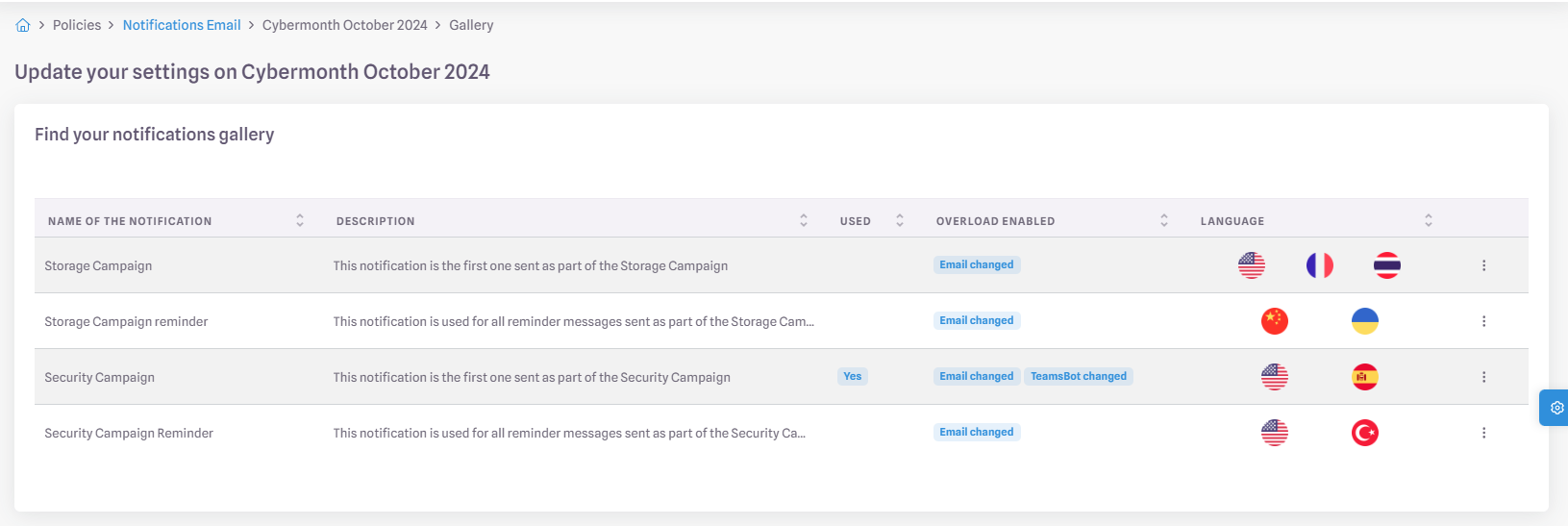
Task: Click the US flag in Storage Campaign row
Action: [x=1252, y=265]
